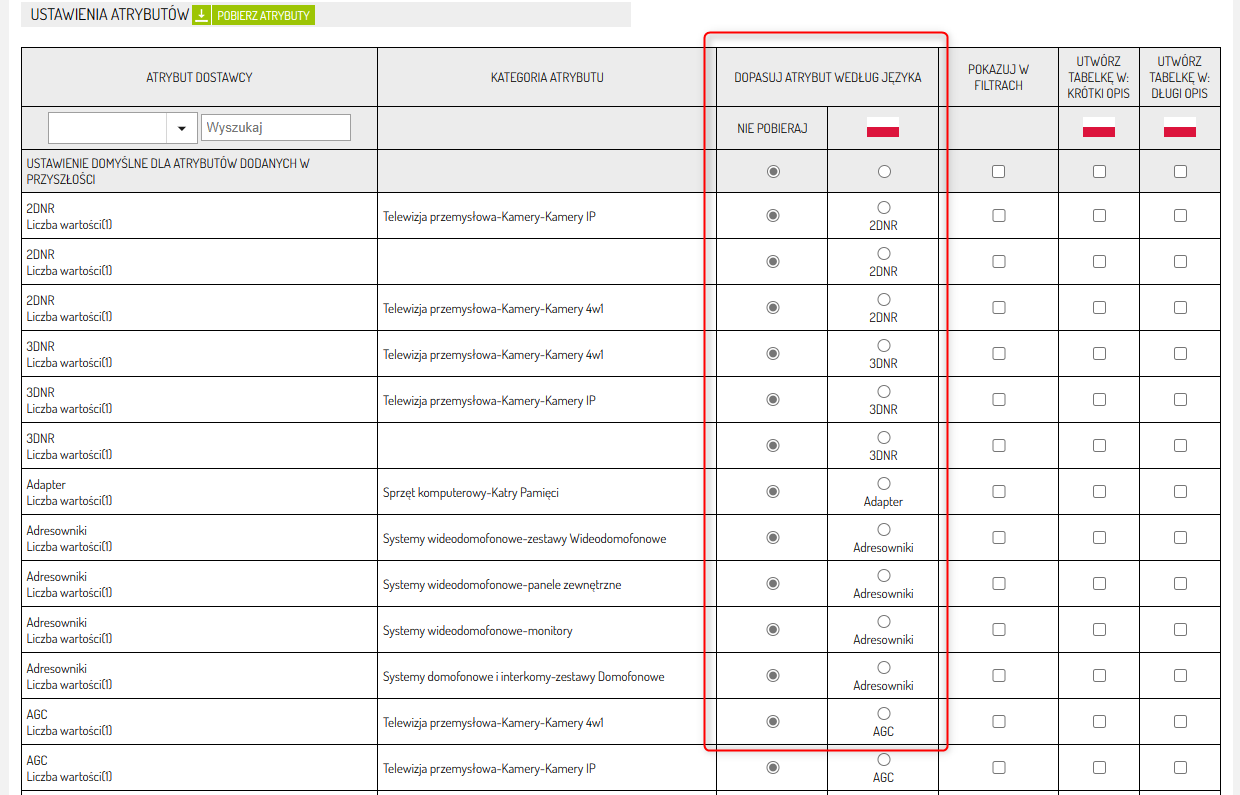Viewport: 1240px width, 795px height.
Task: Tick Krótki opis for Adresowniki zestawy Domofonowe
Action: 1099,676
